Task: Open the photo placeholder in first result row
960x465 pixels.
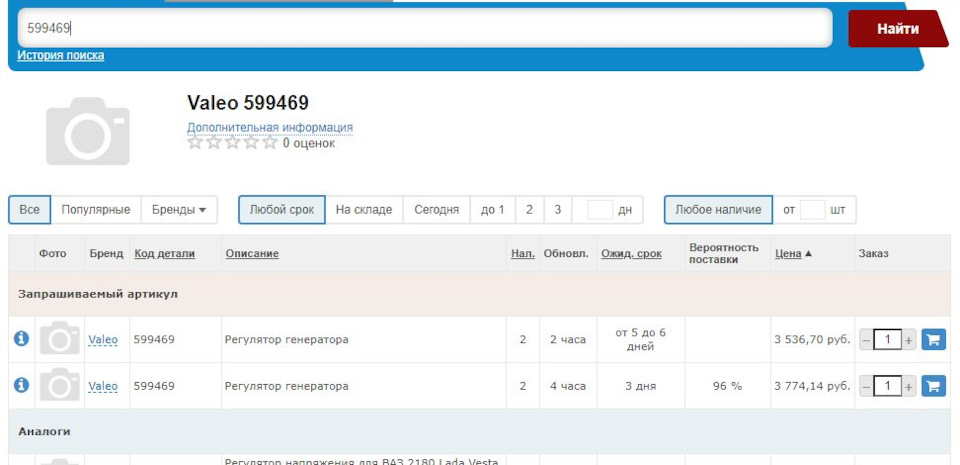Action: point(60,339)
